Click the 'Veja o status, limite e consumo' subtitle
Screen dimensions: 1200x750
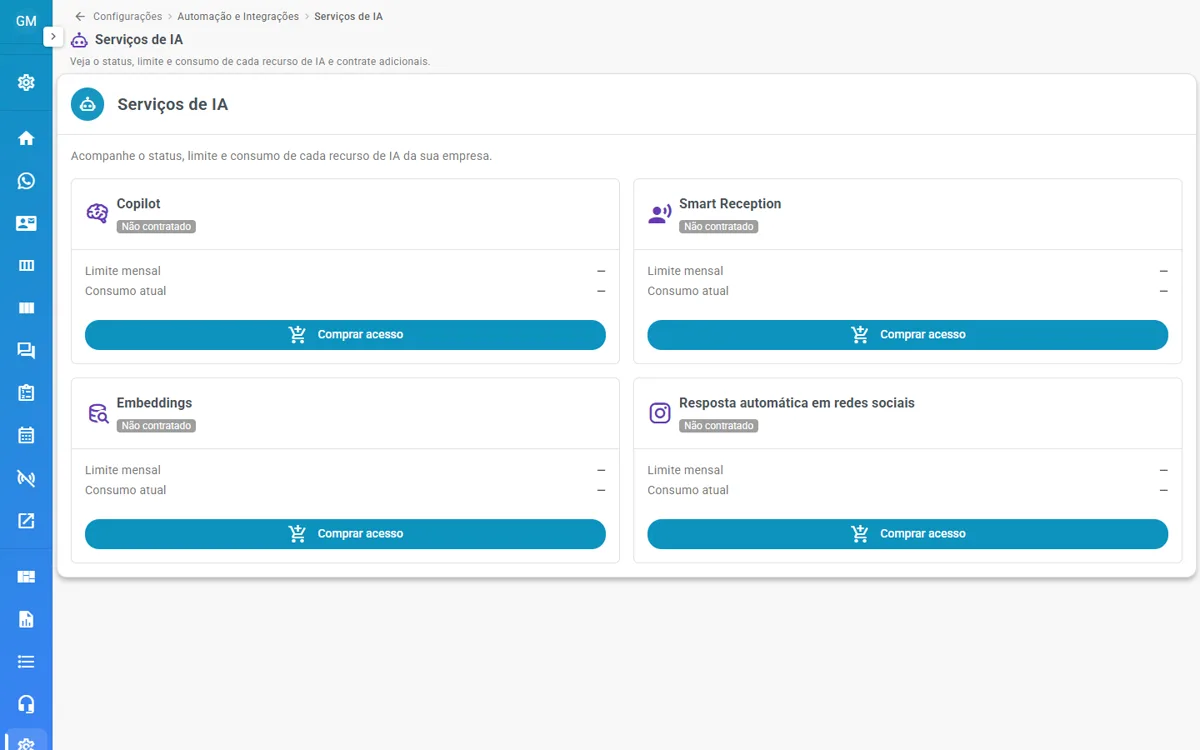[x=250, y=61]
